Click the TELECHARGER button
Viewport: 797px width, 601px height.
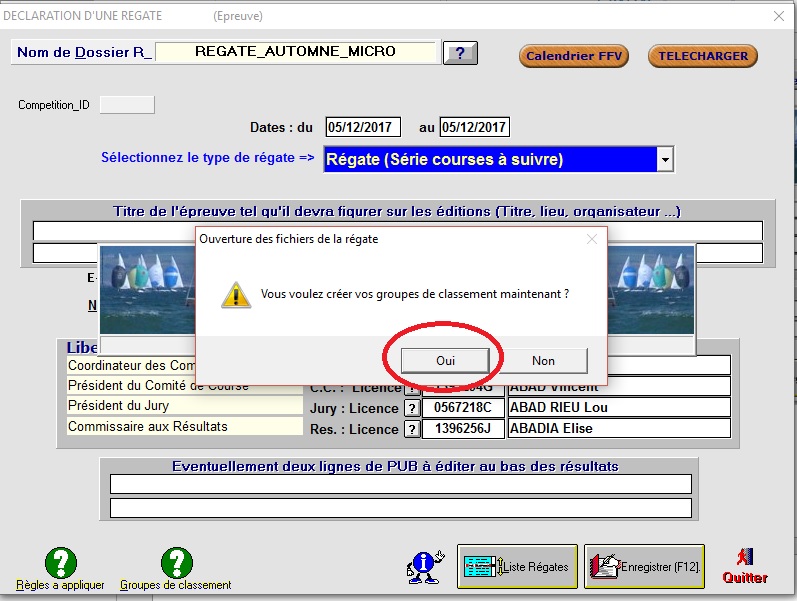[x=703, y=56]
